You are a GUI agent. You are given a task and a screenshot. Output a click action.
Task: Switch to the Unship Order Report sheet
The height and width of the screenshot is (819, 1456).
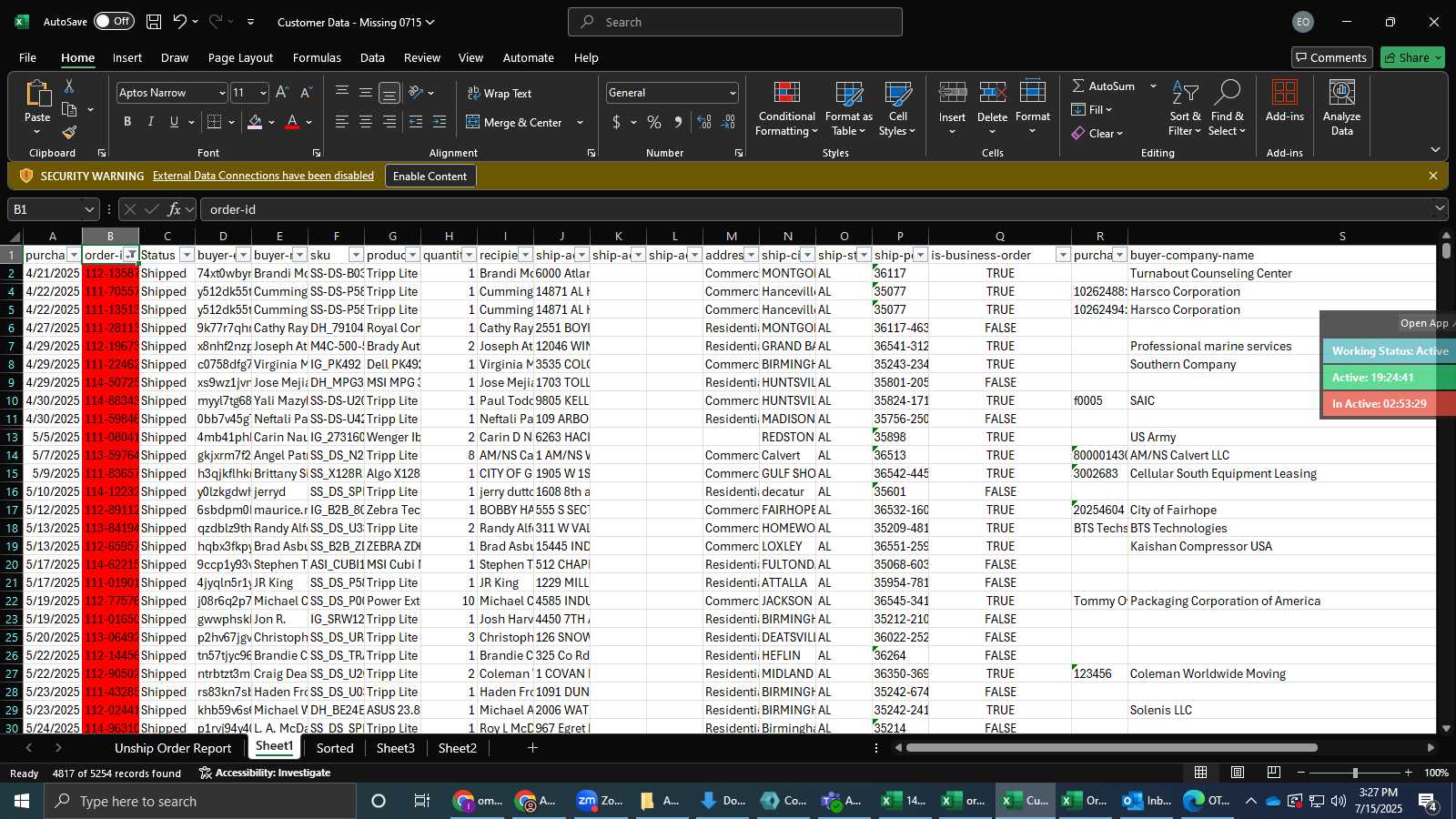173,748
